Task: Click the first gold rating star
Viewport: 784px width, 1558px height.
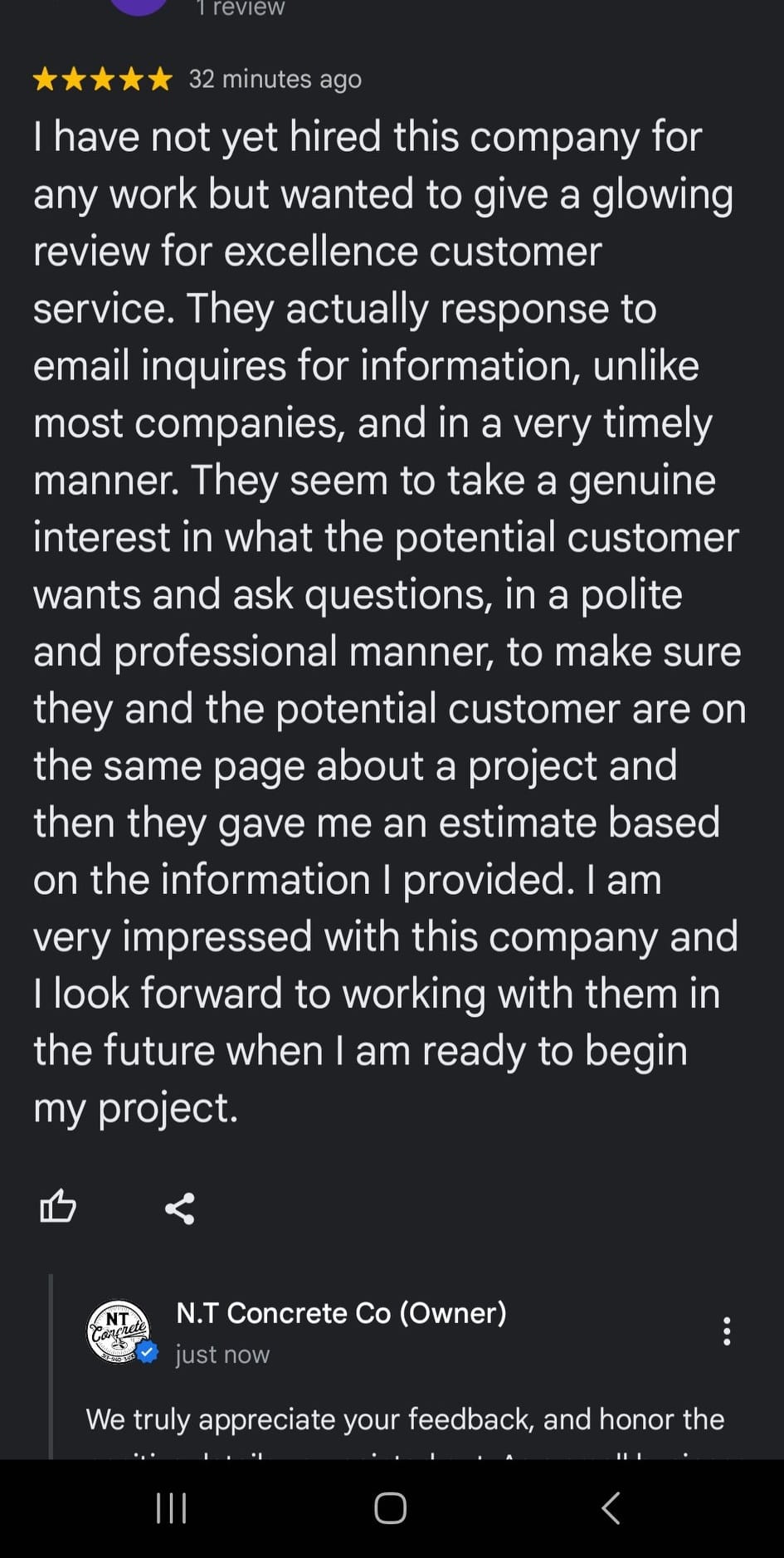Action: [x=45, y=80]
